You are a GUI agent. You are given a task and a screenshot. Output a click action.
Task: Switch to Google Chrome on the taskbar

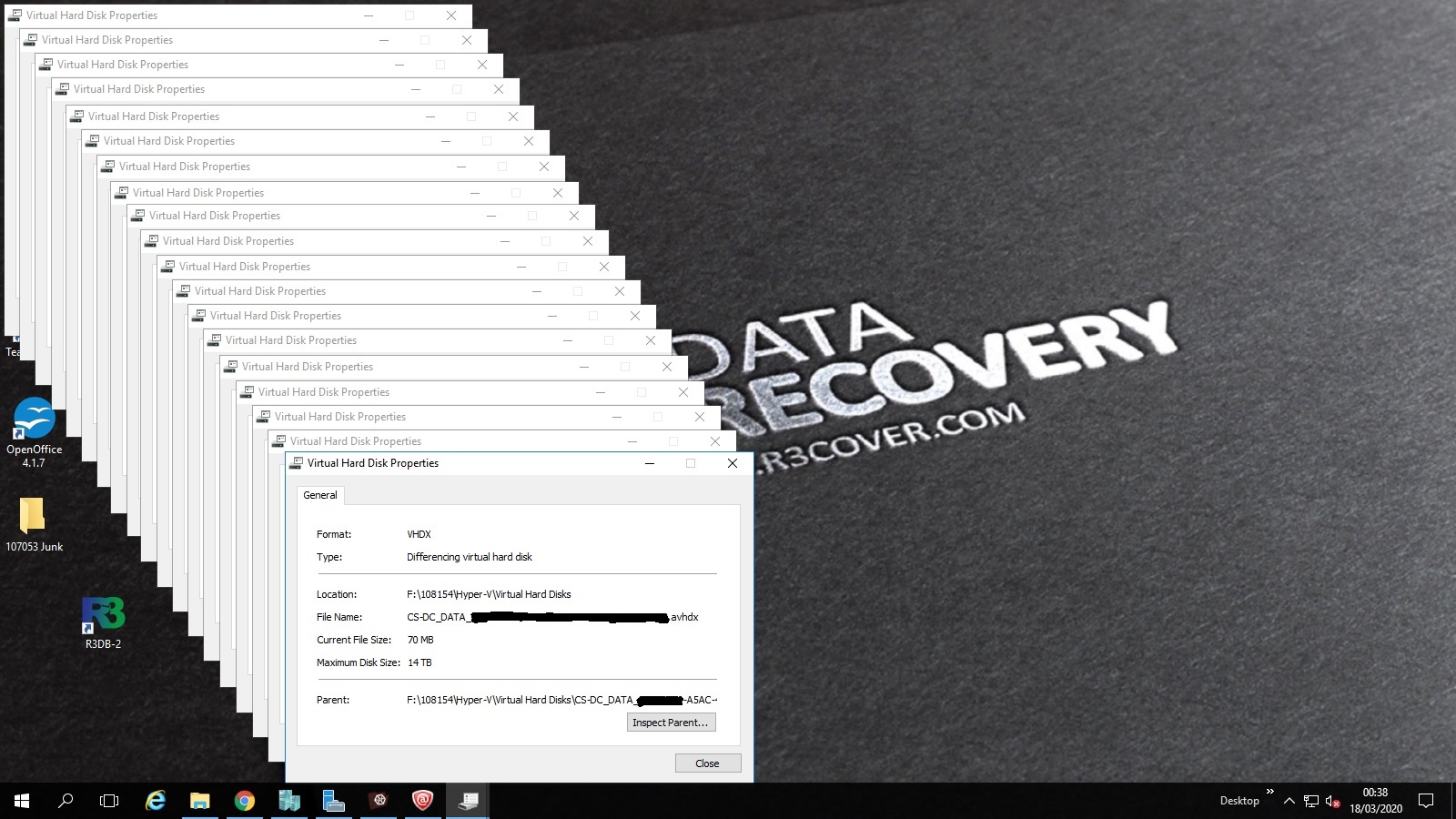[244, 801]
